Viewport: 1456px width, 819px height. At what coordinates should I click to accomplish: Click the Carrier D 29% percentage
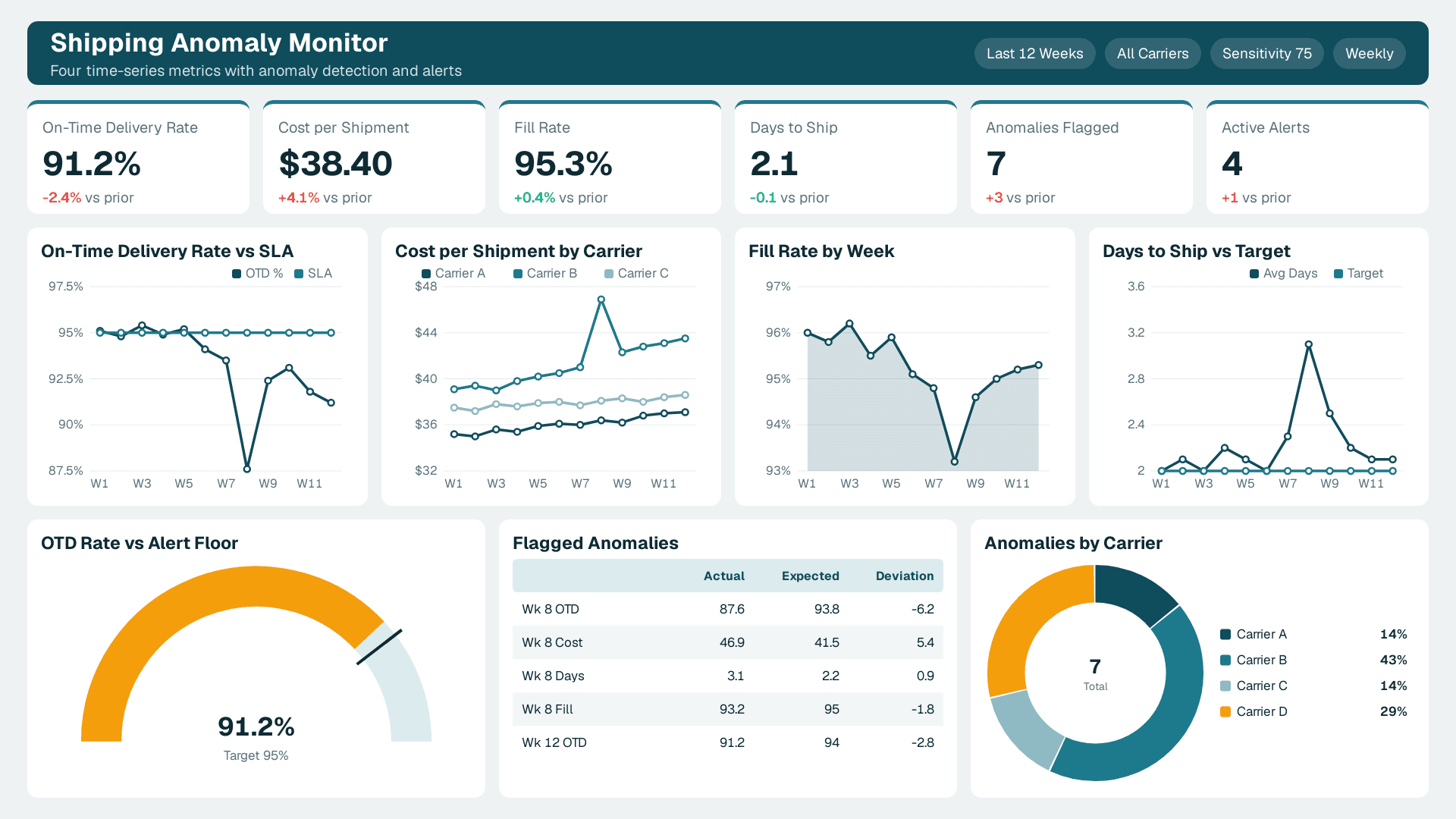pos(1393,712)
